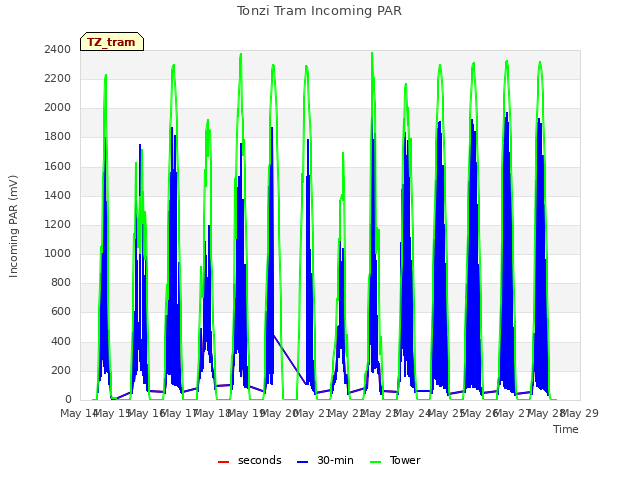Click the 1600 y-axis tick label
640x480 pixels.
click(x=58, y=166)
